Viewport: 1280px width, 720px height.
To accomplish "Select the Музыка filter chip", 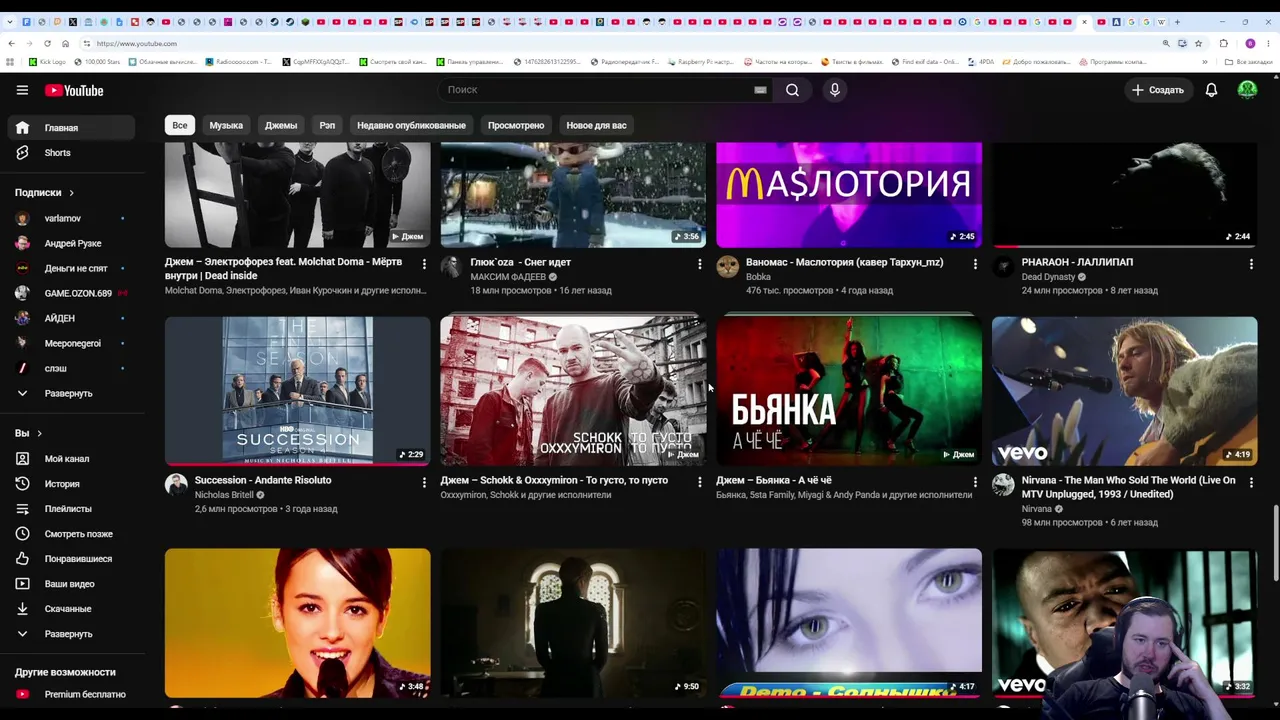I will 226,125.
